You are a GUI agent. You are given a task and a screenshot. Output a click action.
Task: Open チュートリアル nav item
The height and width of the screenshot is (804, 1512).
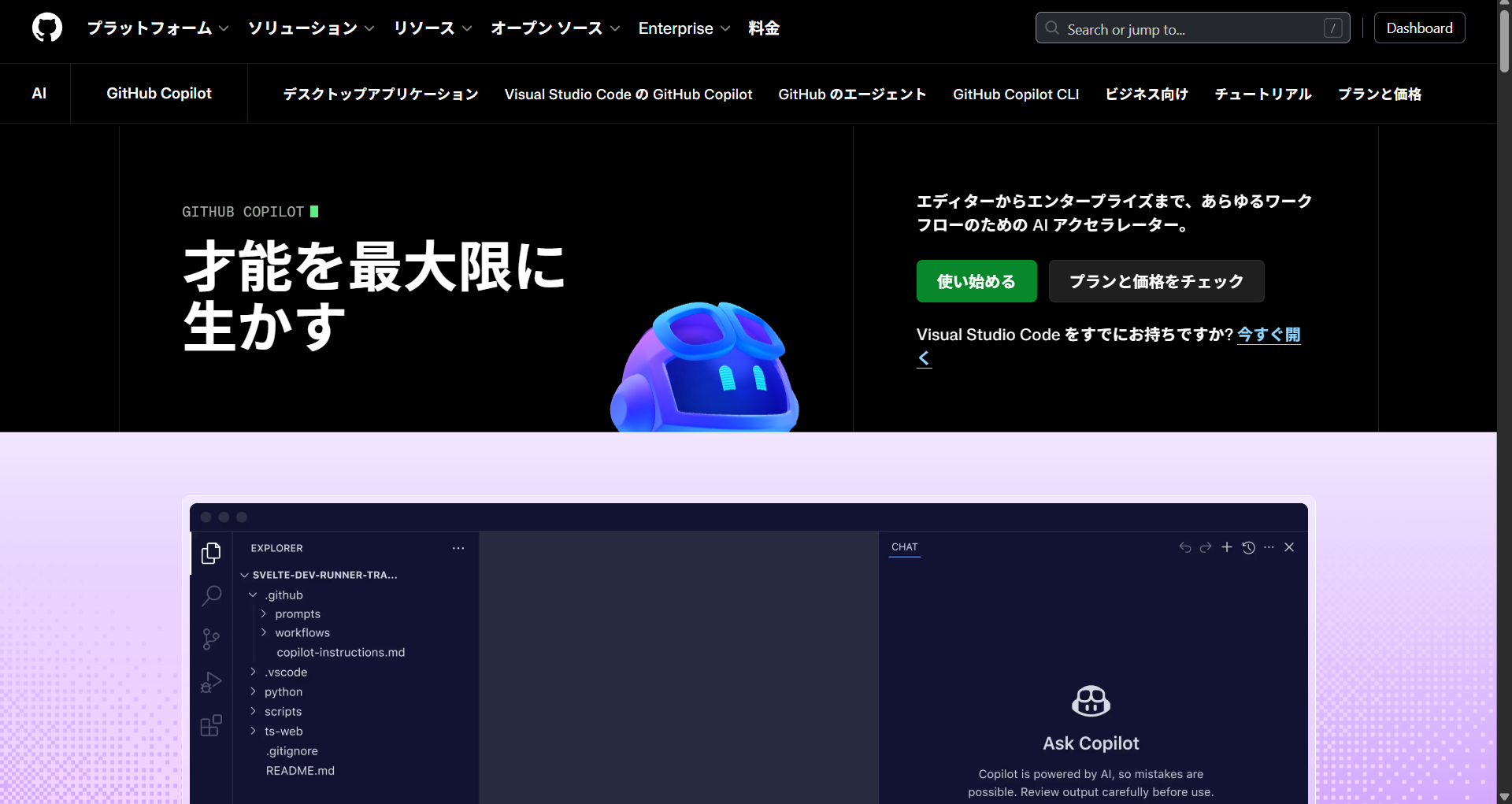point(1263,94)
